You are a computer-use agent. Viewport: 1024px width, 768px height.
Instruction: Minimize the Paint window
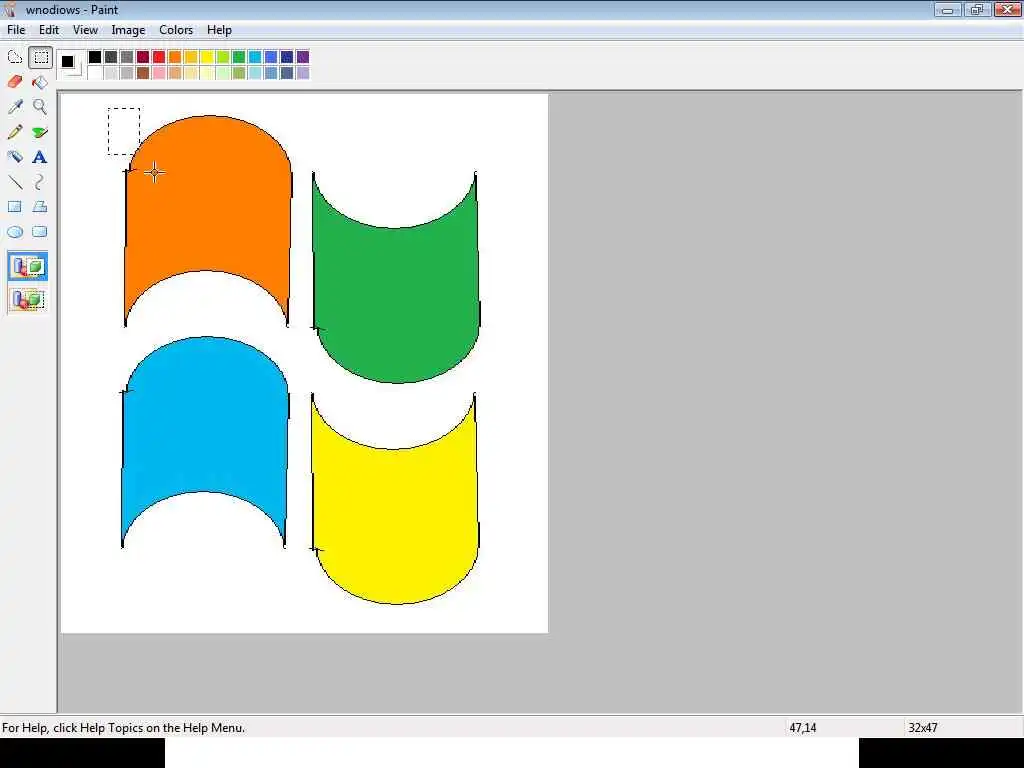pyautogui.click(x=948, y=10)
